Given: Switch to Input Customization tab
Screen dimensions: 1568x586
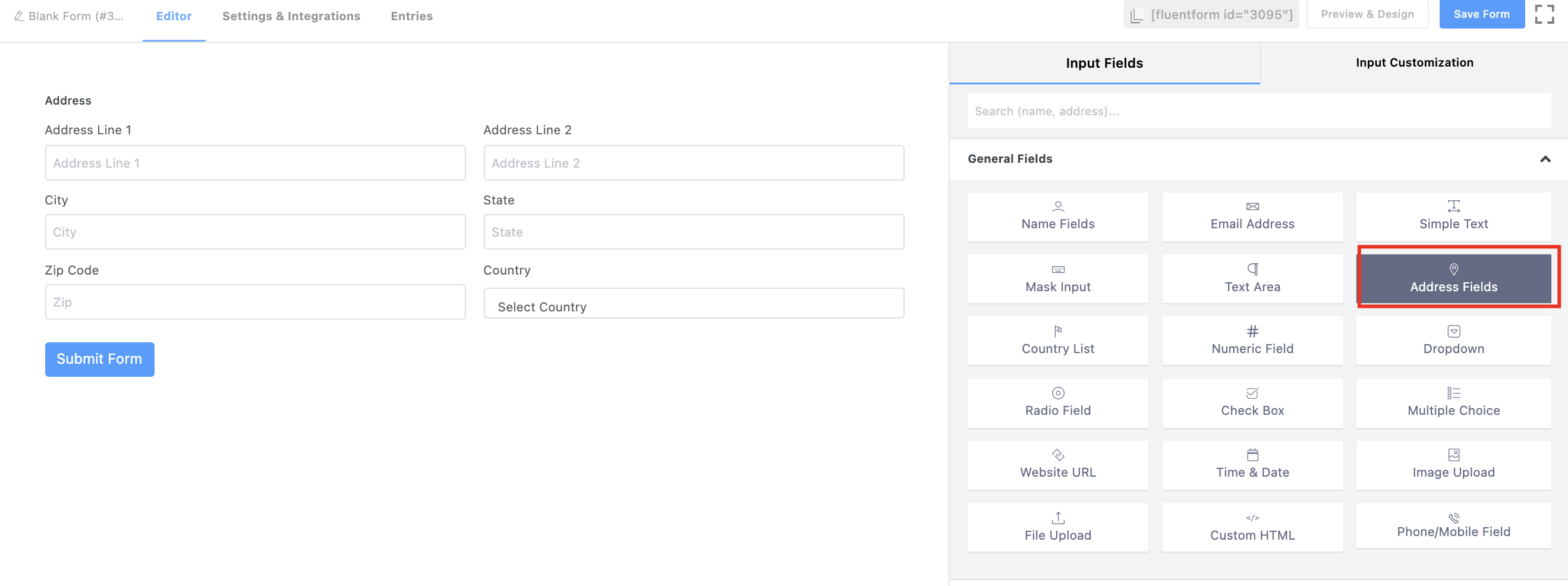Looking at the screenshot, I should (1414, 62).
